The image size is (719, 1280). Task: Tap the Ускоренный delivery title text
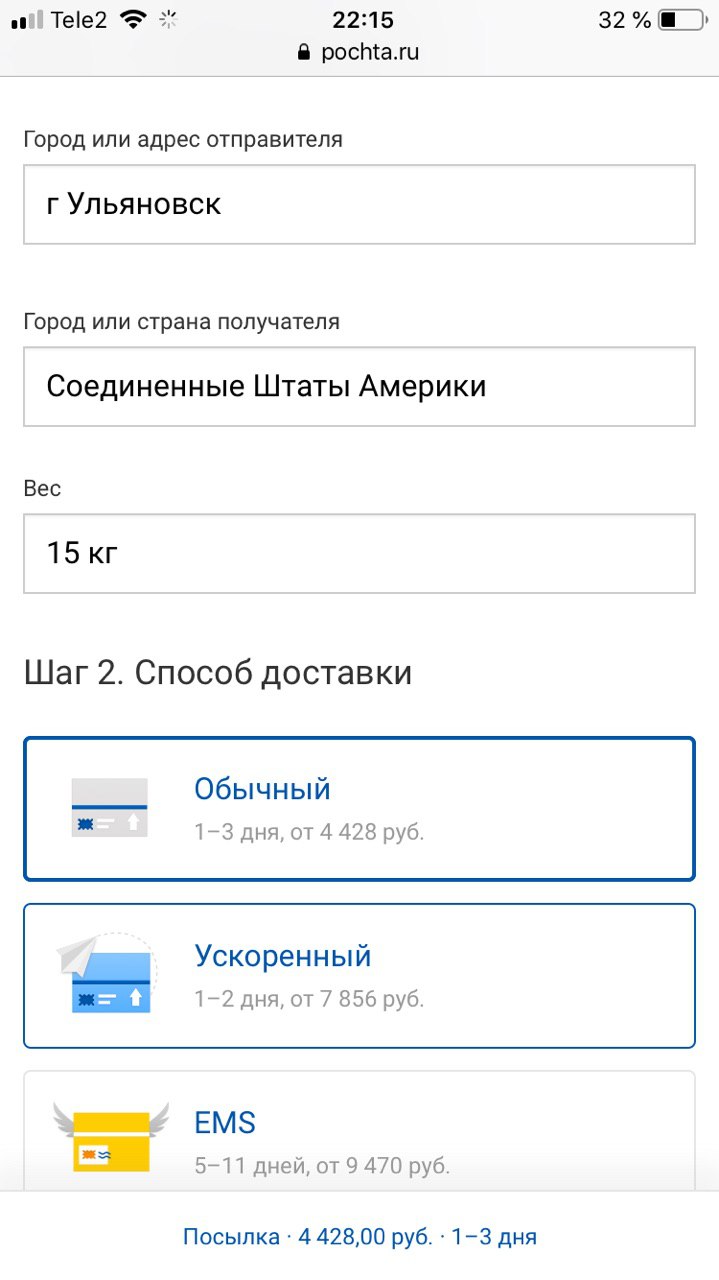click(282, 956)
